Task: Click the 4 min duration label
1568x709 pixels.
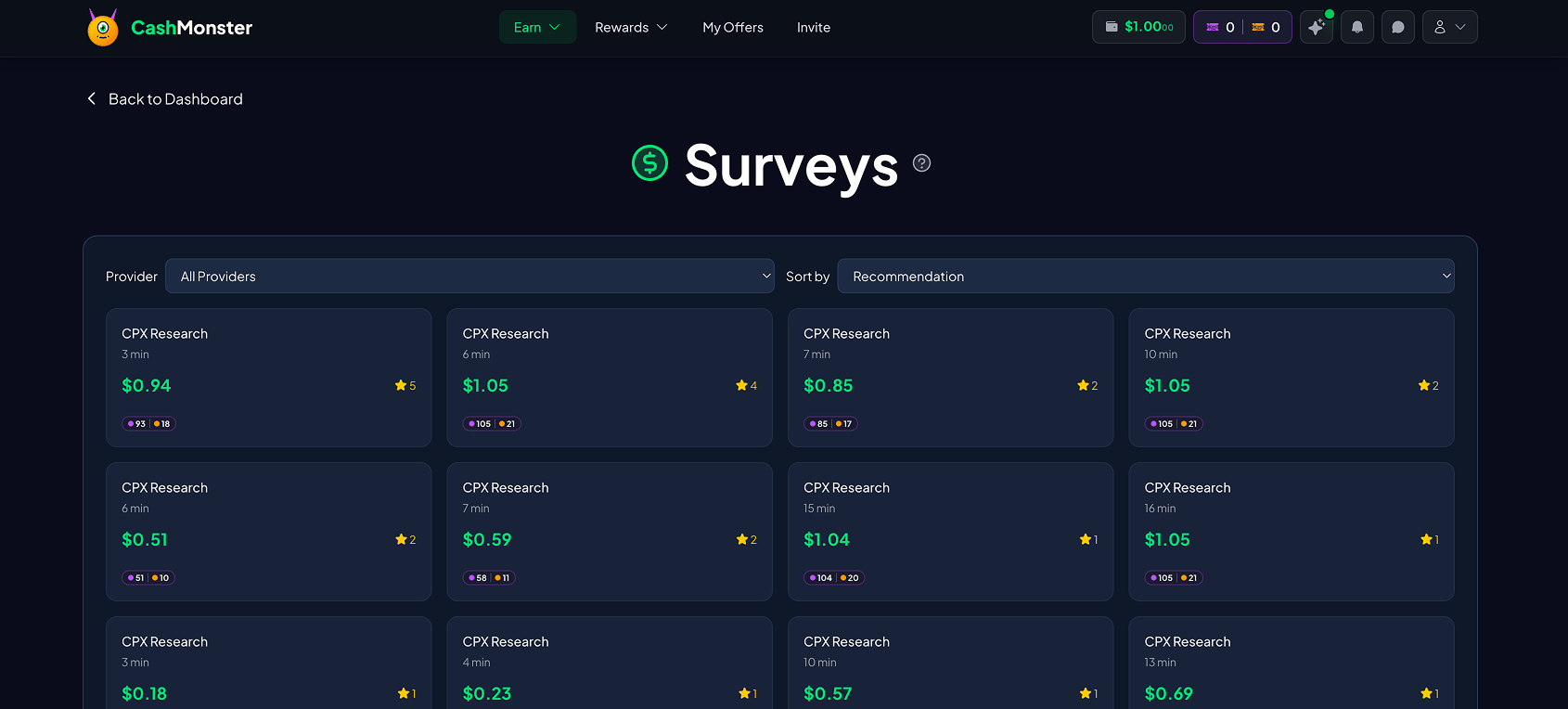Action: tap(477, 663)
